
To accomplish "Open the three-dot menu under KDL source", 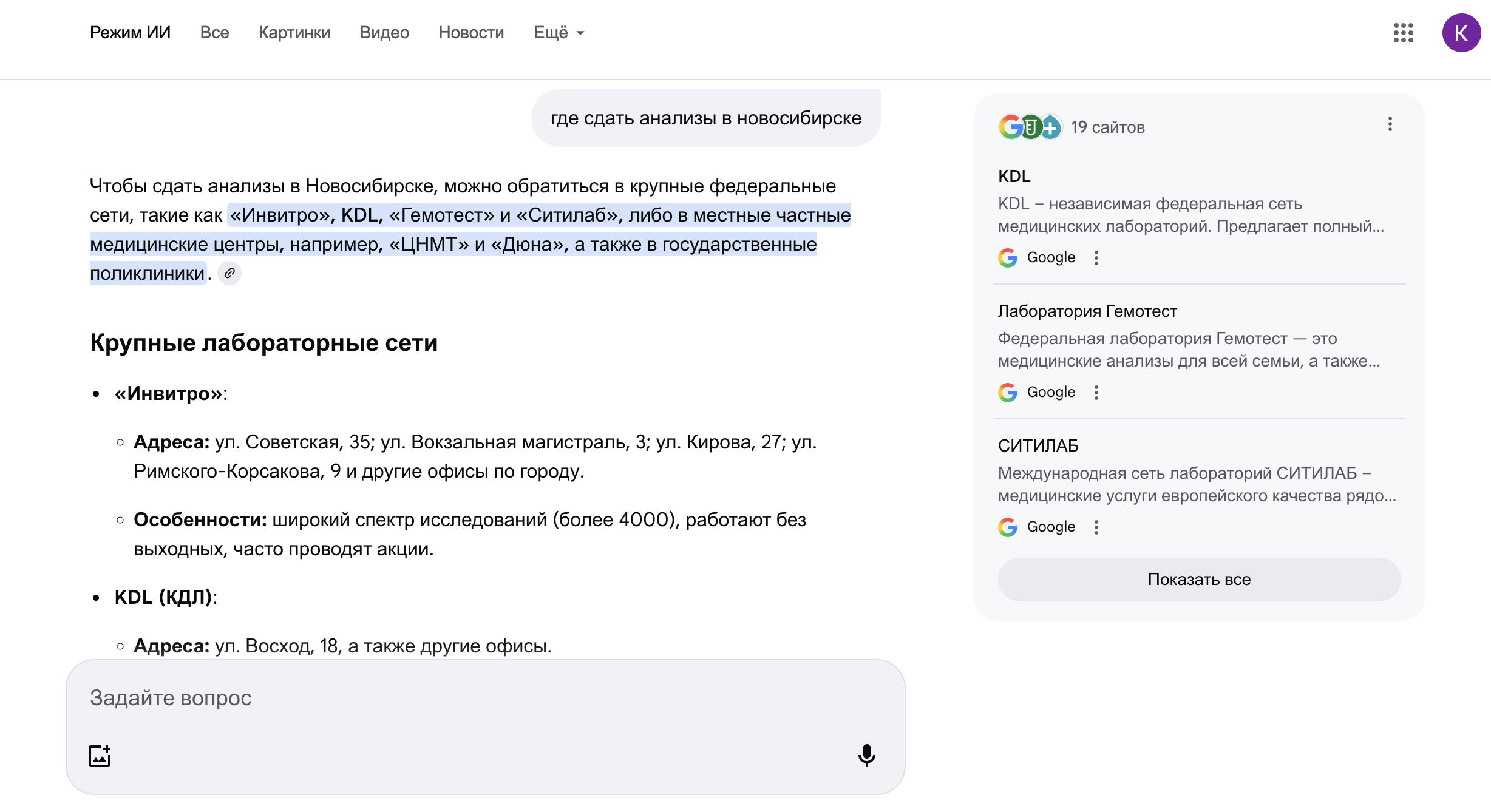I will 1096,258.
